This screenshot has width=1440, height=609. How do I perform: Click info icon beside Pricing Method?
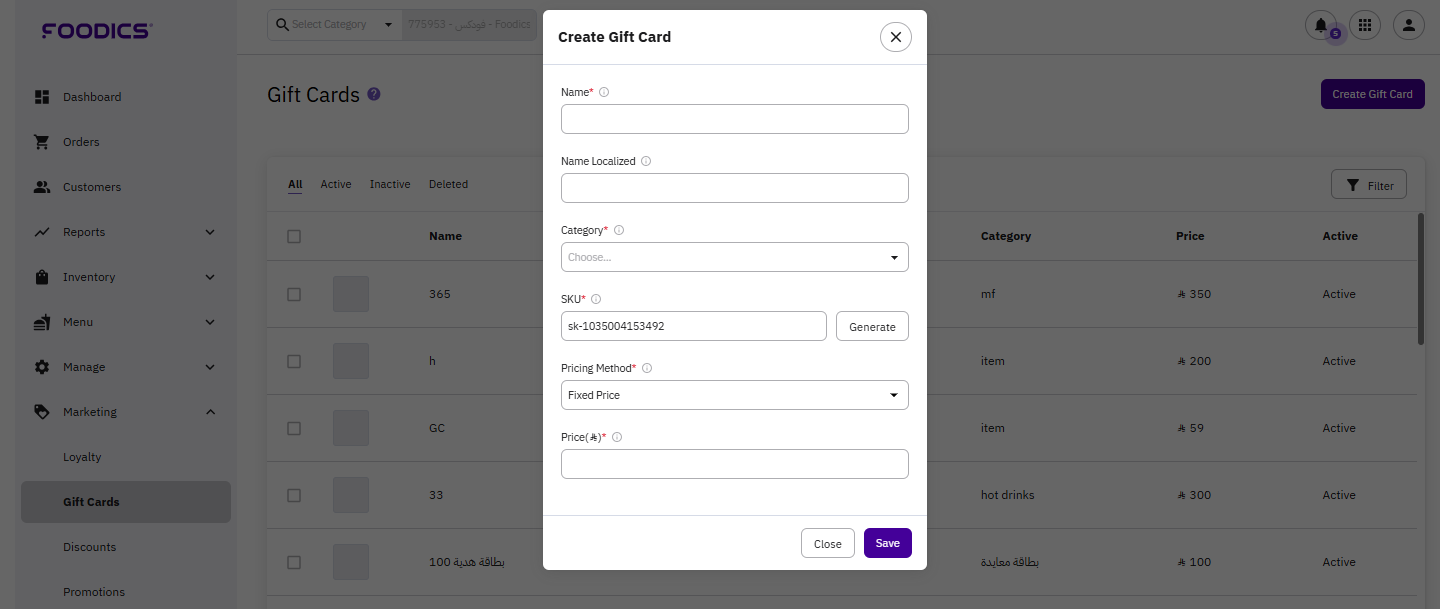(647, 368)
